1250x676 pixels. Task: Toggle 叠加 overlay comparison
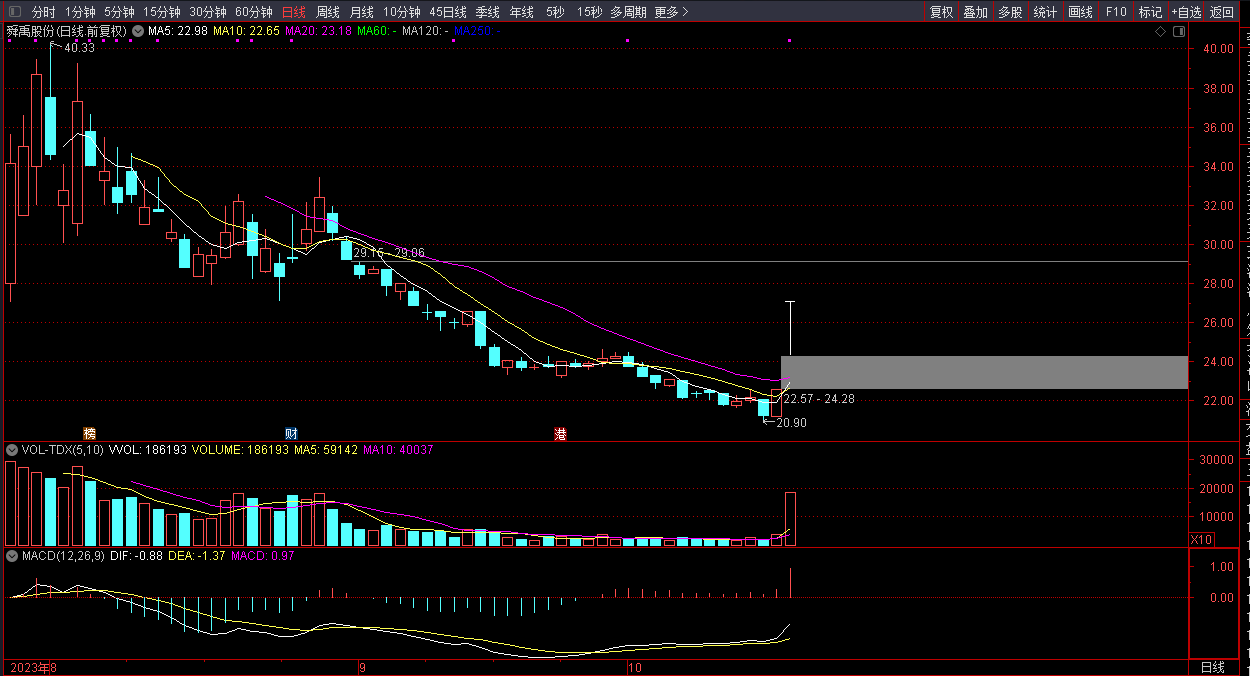(975, 13)
